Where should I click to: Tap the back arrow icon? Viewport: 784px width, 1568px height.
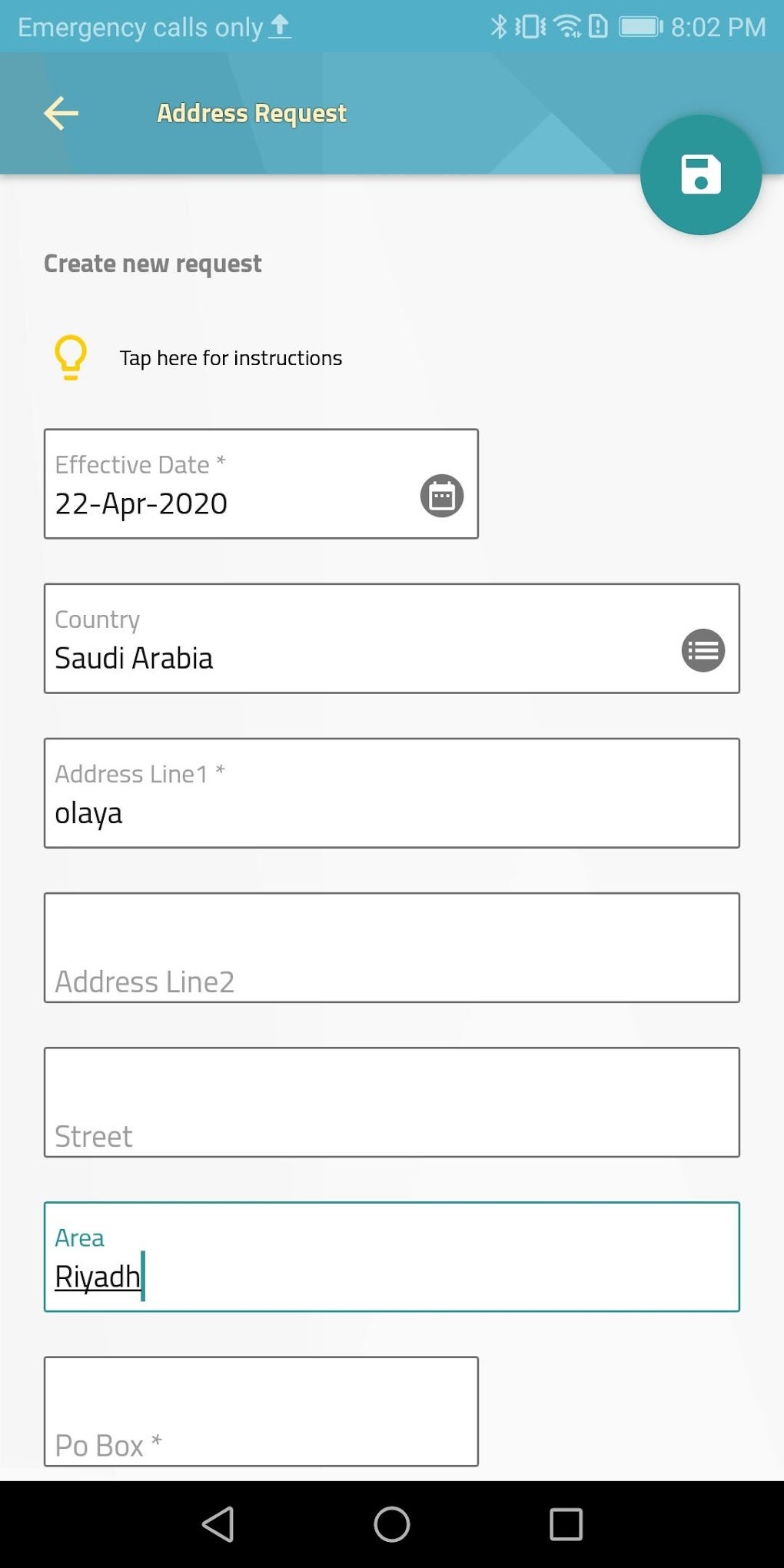(x=61, y=114)
